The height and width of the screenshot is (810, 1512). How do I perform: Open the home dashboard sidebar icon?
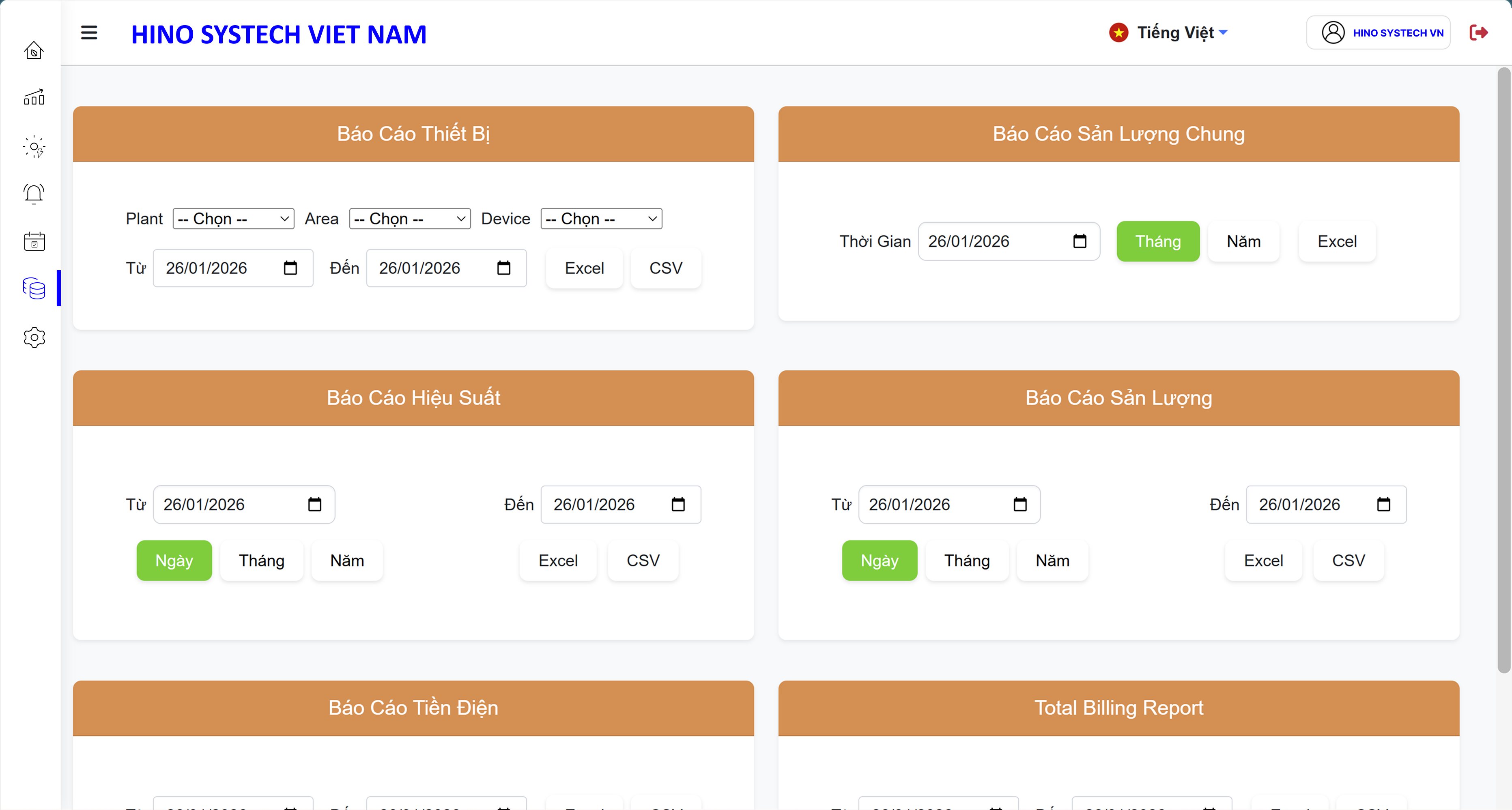[x=34, y=50]
